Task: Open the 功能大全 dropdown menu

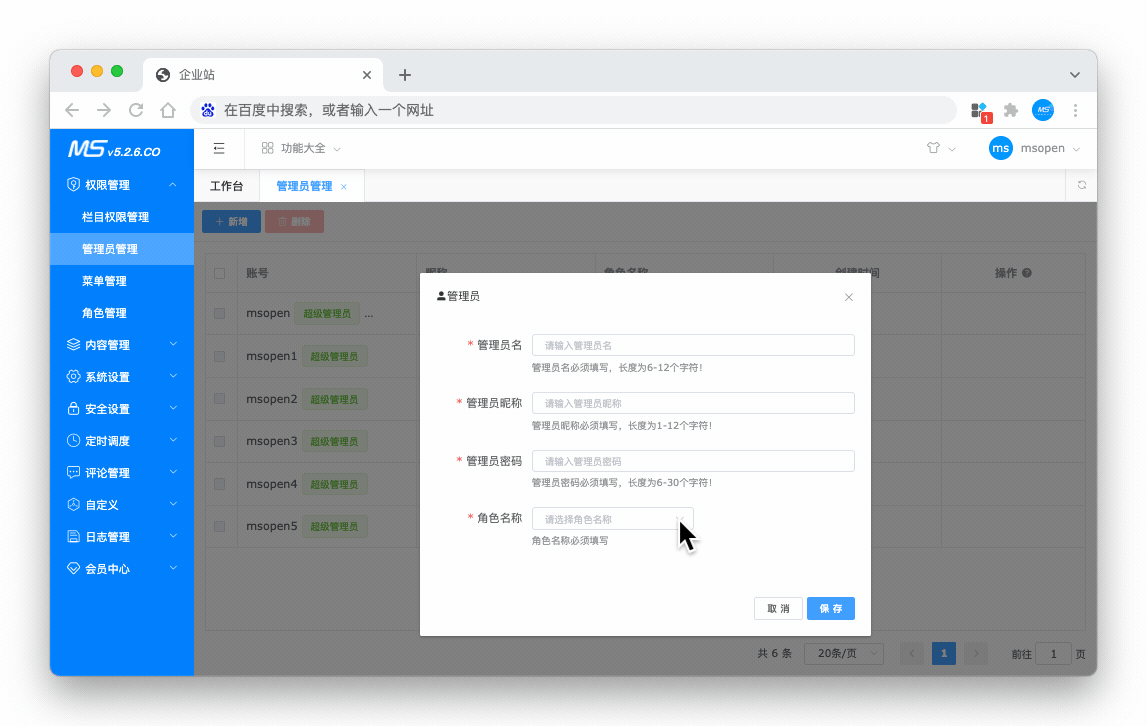Action: pyautogui.click(x=301, y=148)
